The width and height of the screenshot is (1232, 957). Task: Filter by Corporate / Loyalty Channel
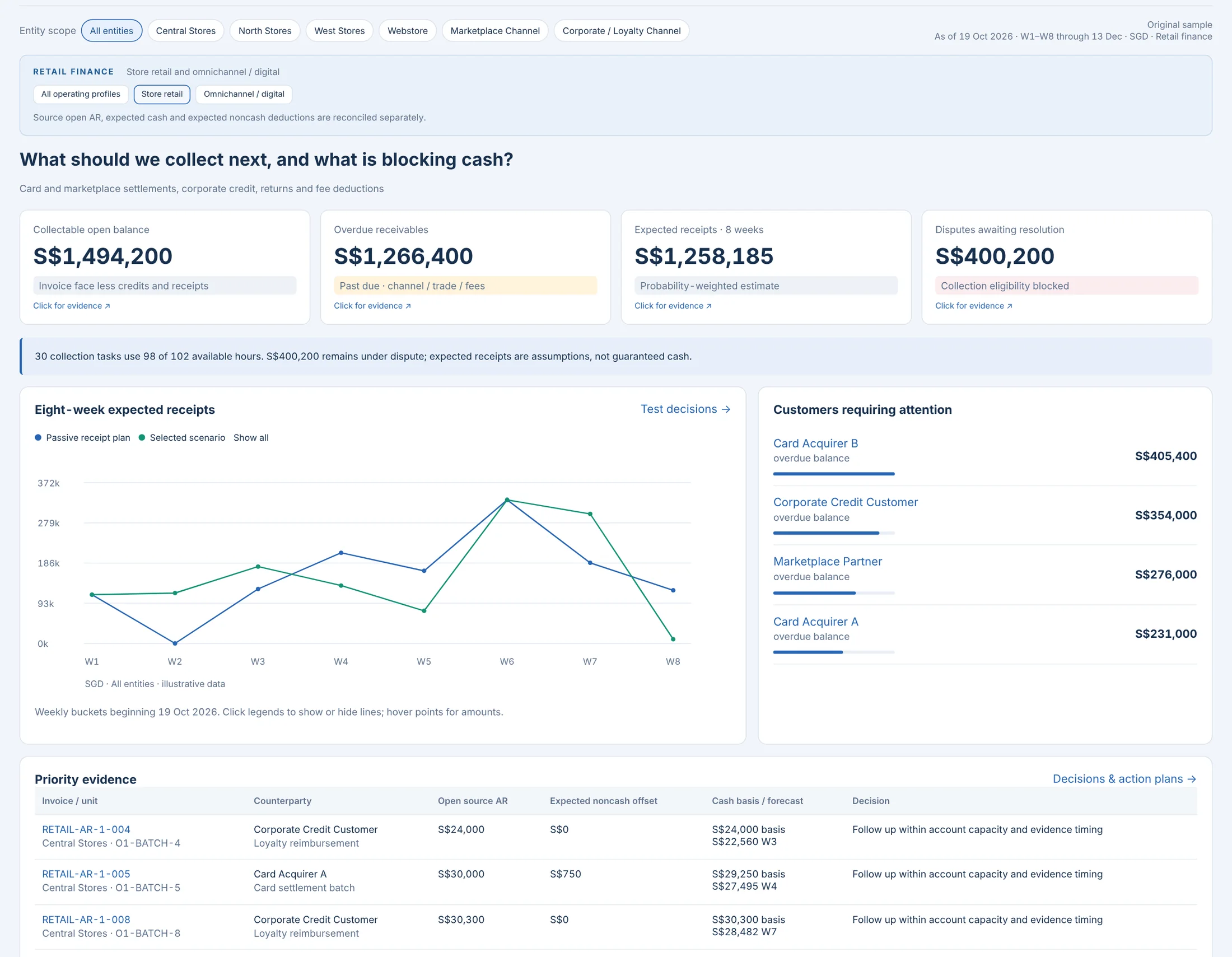[x=621, y=30]
